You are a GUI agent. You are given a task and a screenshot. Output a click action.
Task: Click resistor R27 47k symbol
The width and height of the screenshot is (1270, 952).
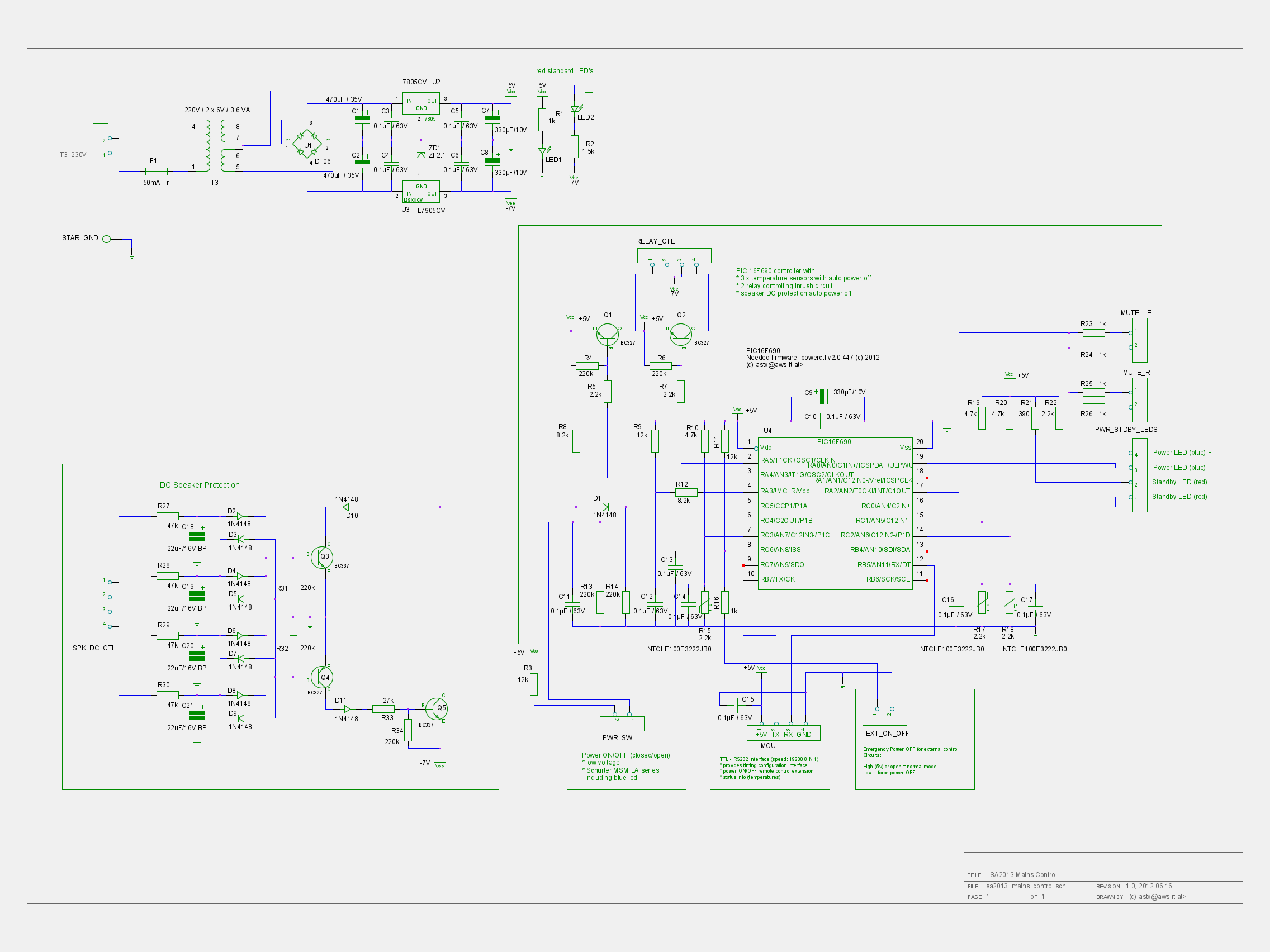coord(168,516)
